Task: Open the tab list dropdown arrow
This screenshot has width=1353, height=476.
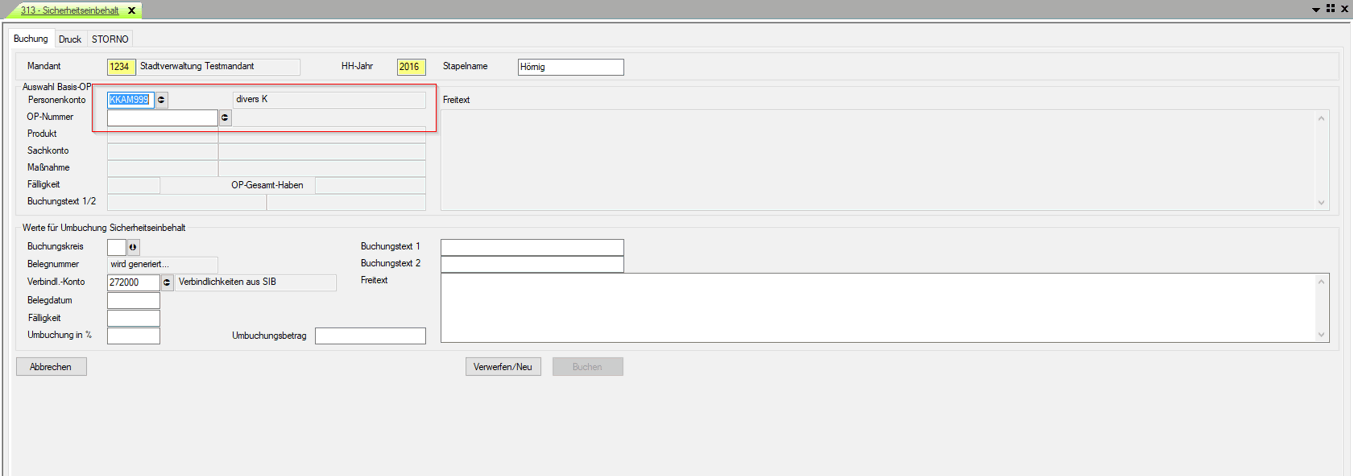Action: (1317, 9)
